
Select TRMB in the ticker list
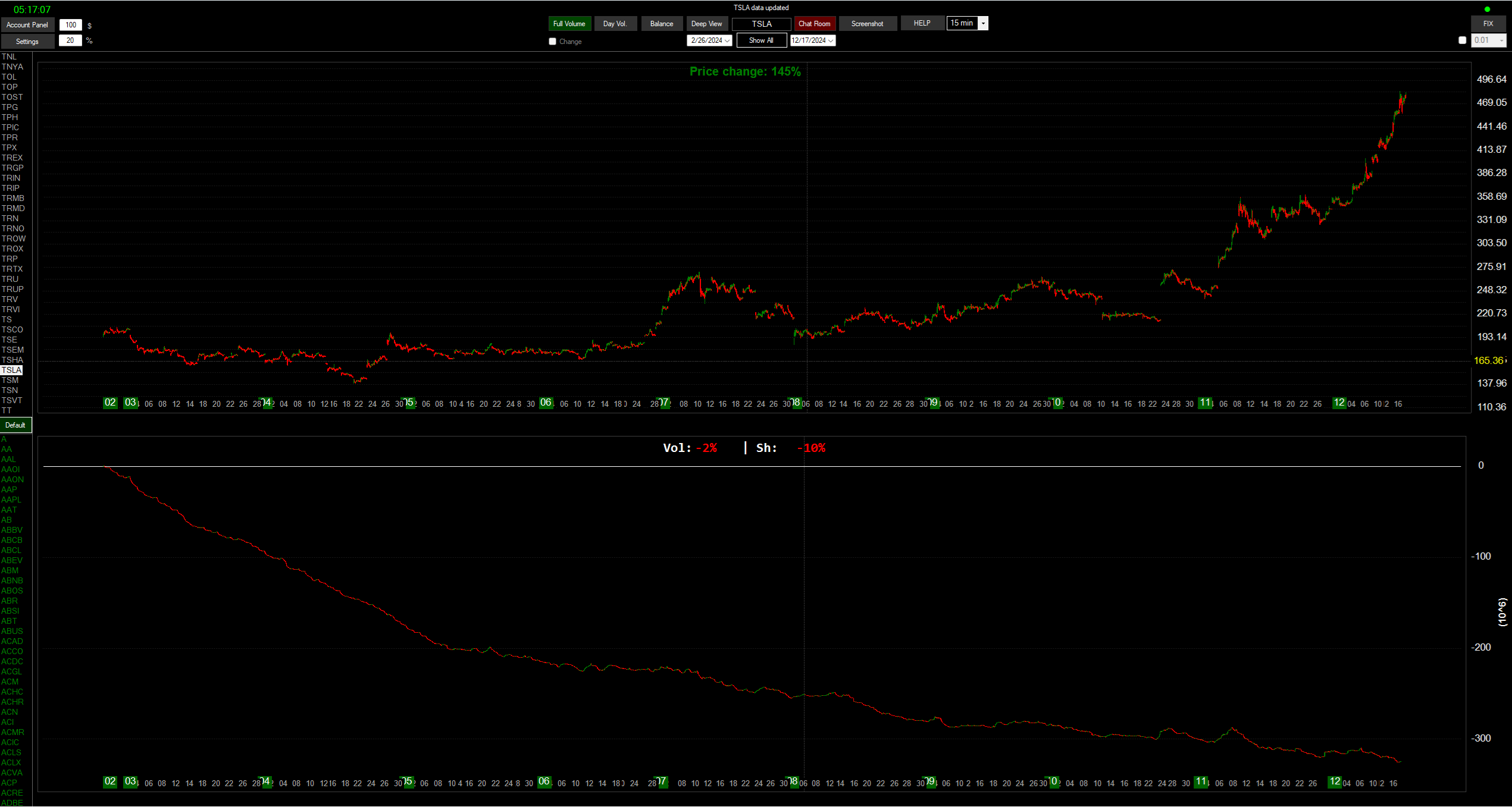pyautogui.click(x=12, y=198)
